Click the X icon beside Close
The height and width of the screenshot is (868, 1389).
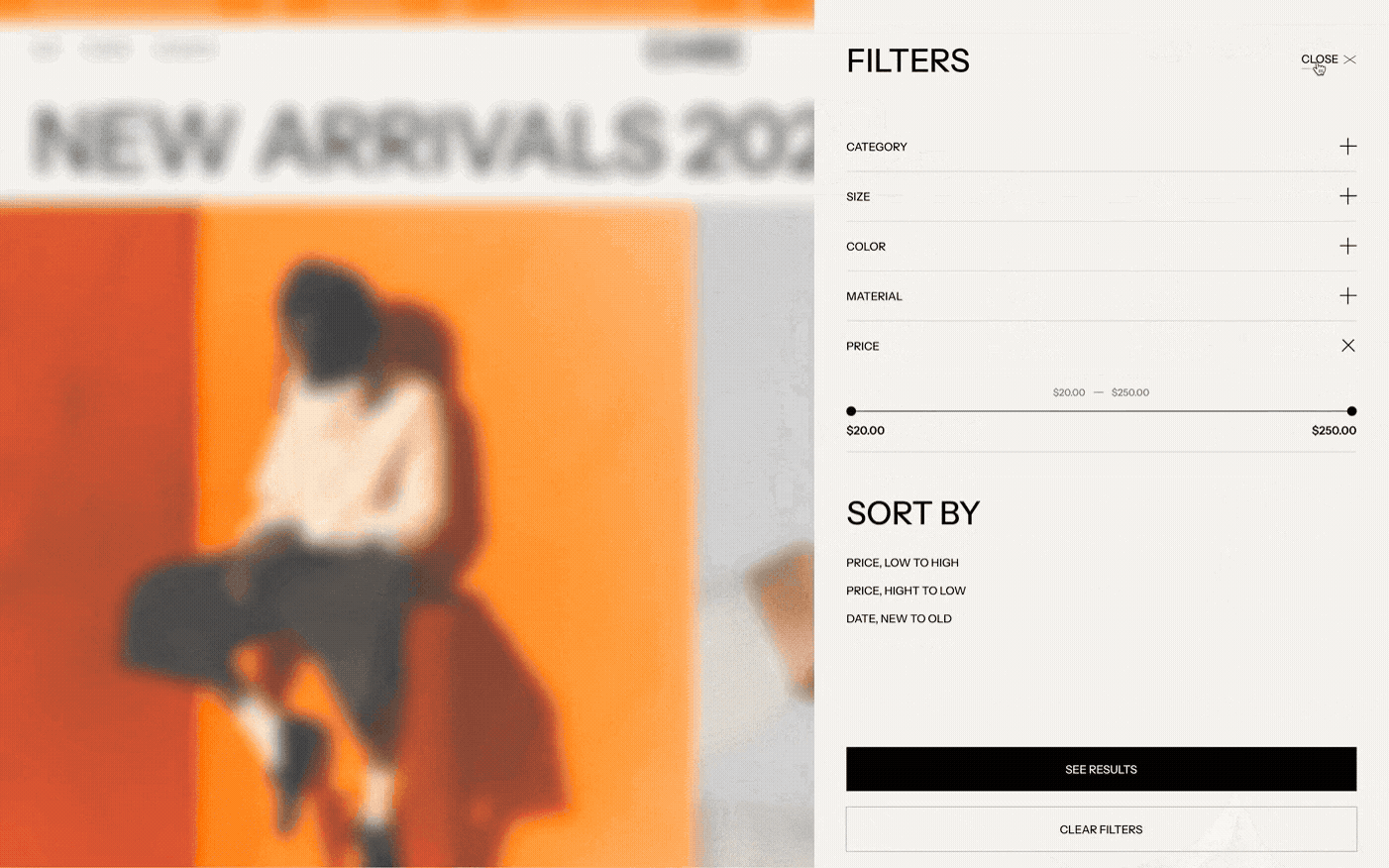[1349, 59]
